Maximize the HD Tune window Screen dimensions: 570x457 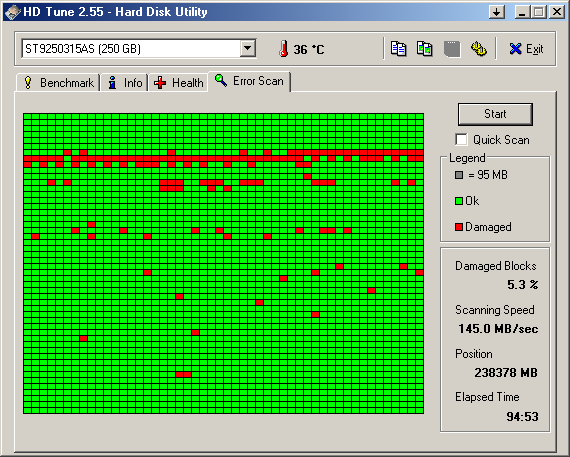(539, 12)
